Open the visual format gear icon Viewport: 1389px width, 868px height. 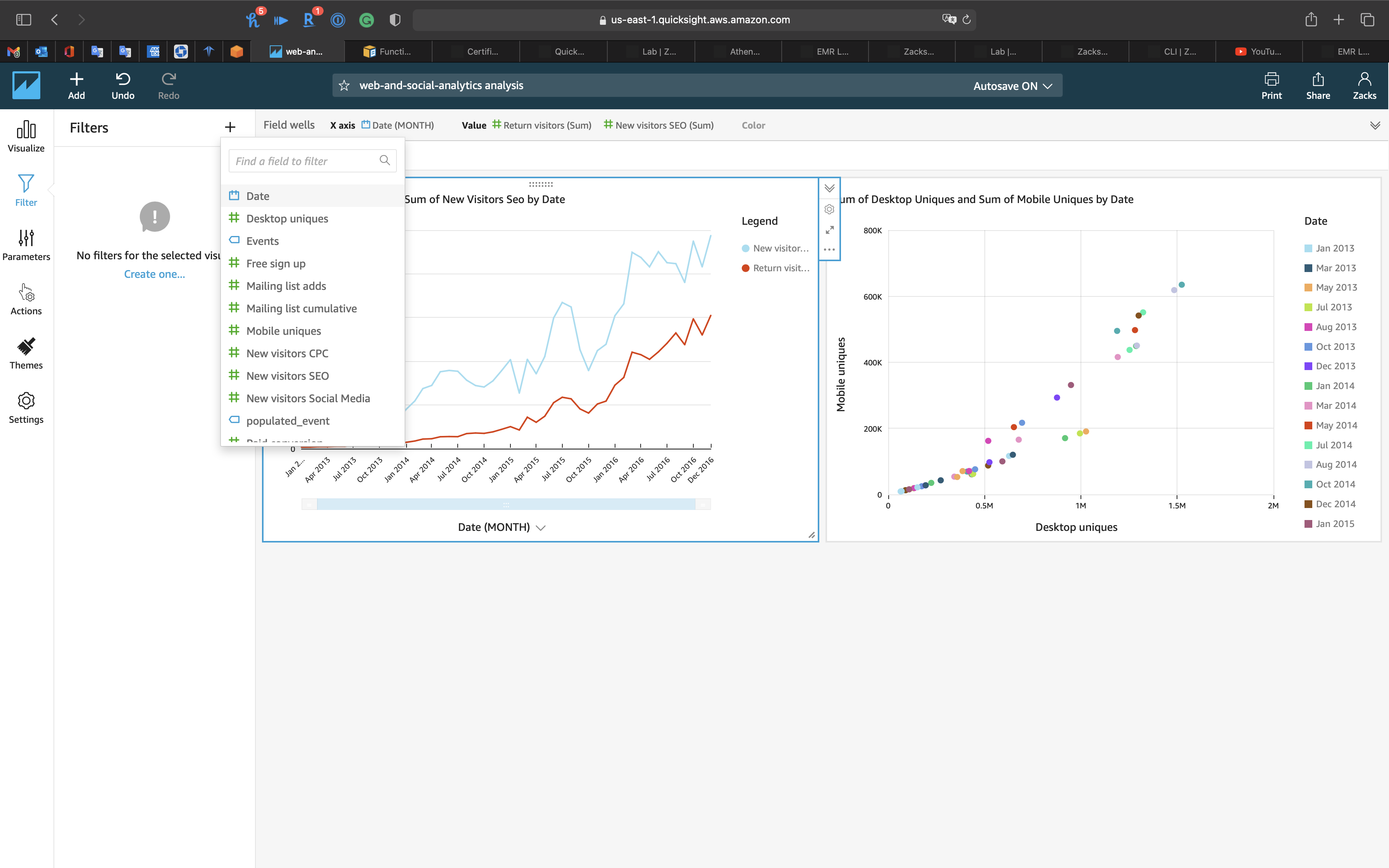coord(829,210)
